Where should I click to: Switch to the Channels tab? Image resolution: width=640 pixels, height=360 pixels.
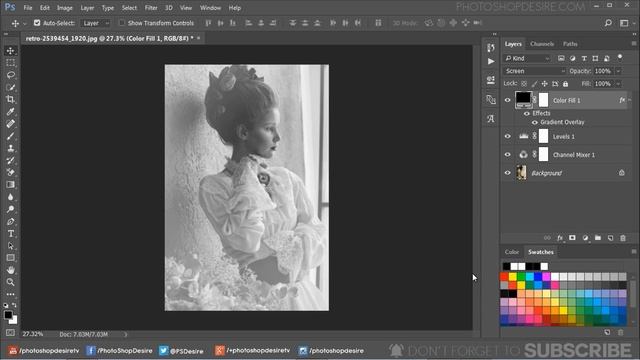[x=542, y=44]
